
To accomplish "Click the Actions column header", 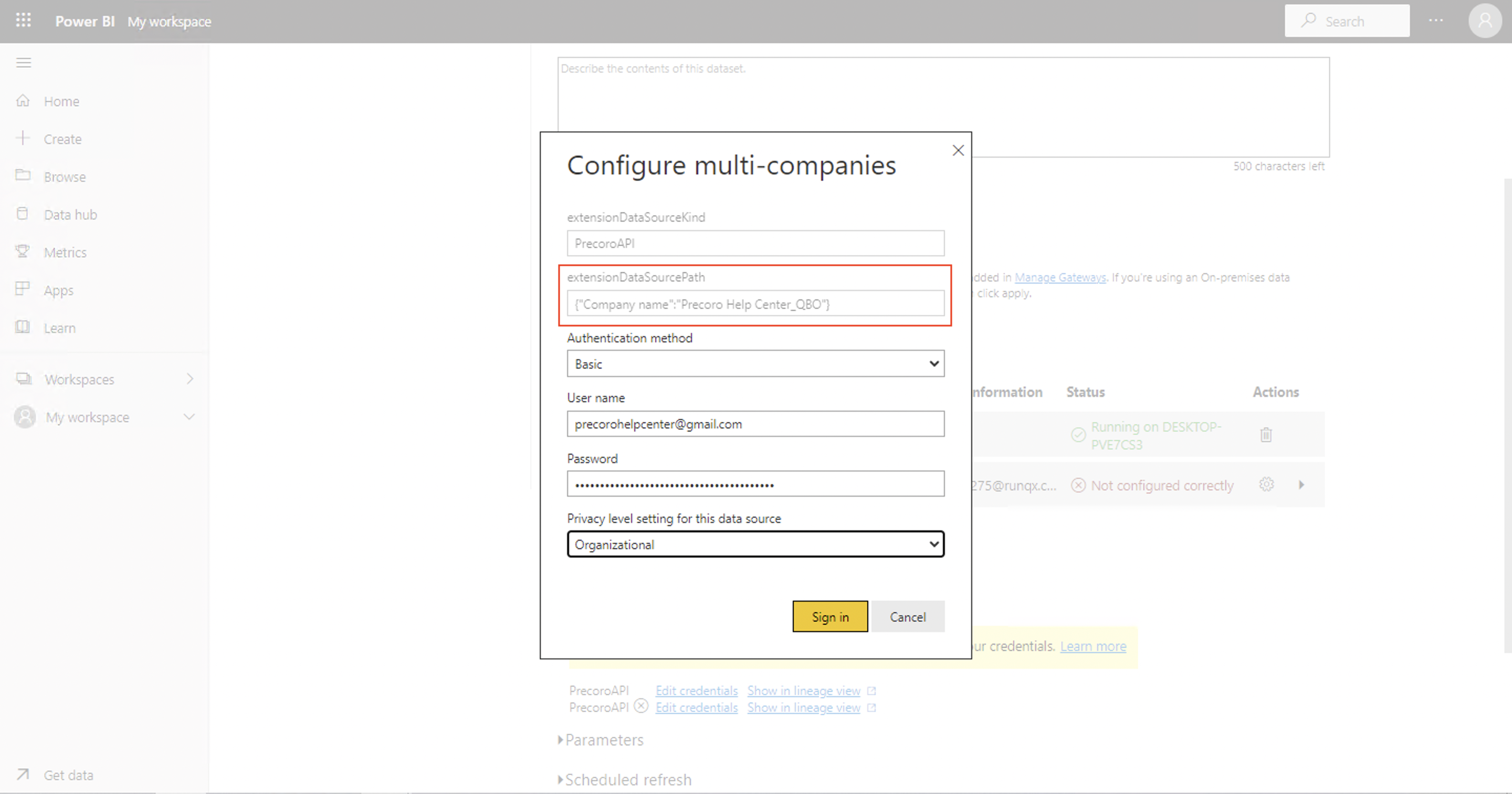I will (1275, 392).
